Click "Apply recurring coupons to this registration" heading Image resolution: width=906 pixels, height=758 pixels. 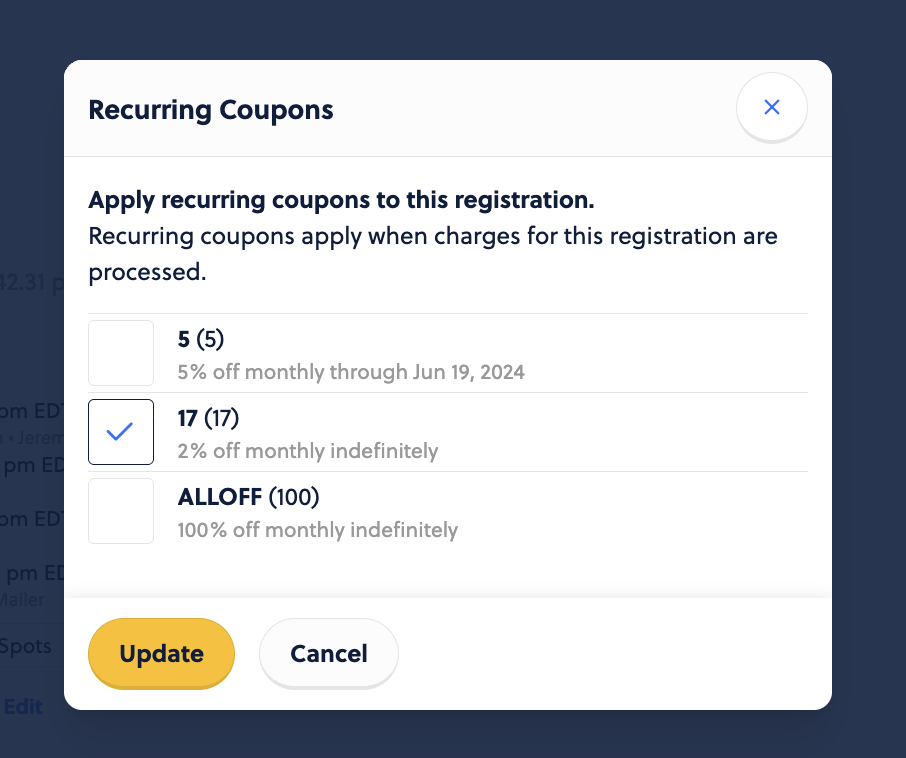click(x=341, y=200)
